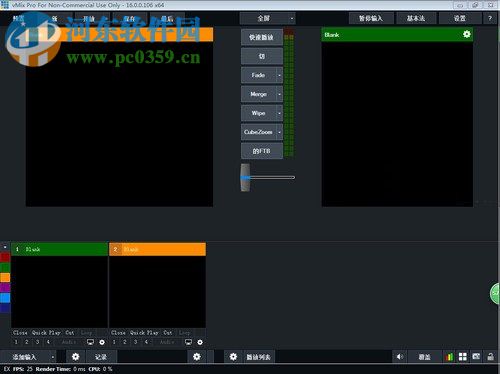Click the 快速播放 transition button
Screen dimensions: 500x374
(x=262, y=37)
